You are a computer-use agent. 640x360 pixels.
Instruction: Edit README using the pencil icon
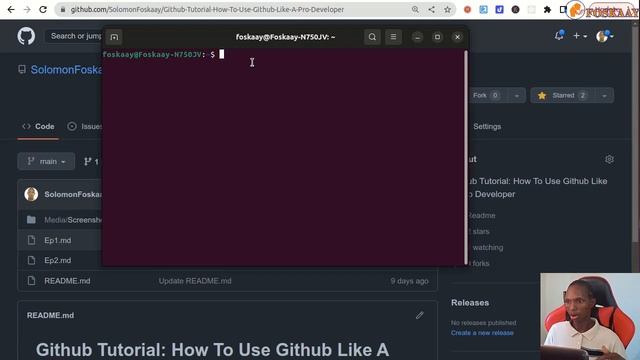point(420,315)
